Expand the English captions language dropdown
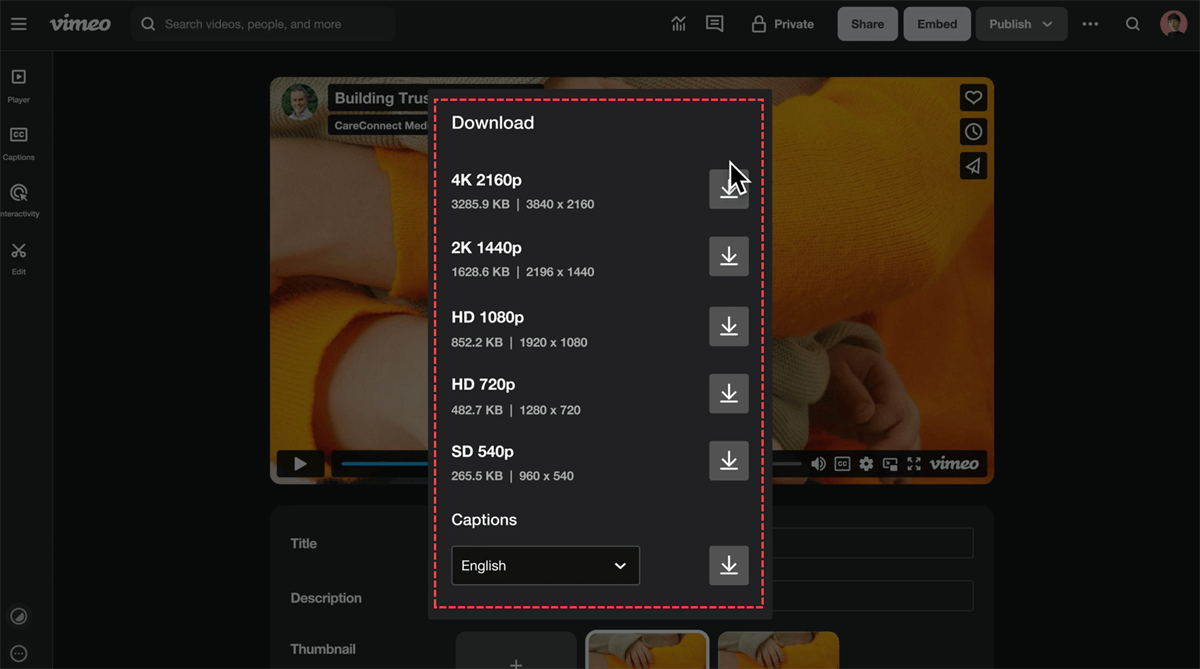Screen dimensions: 1200x669 pos(545,566)
